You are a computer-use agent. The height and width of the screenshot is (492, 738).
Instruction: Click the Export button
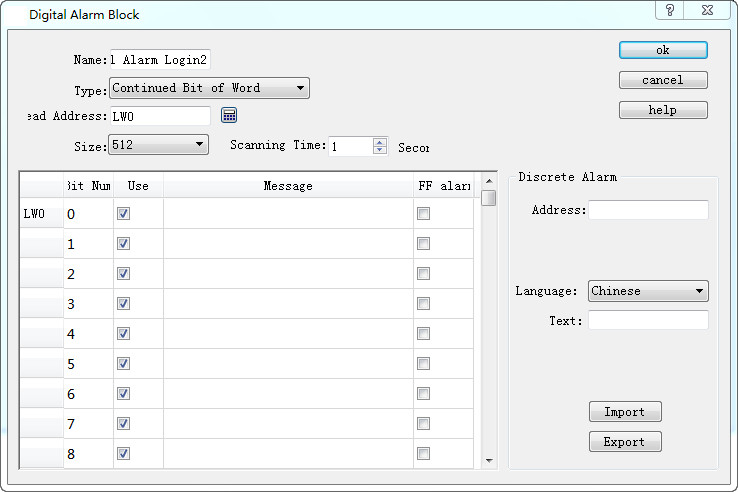[625, 442]
